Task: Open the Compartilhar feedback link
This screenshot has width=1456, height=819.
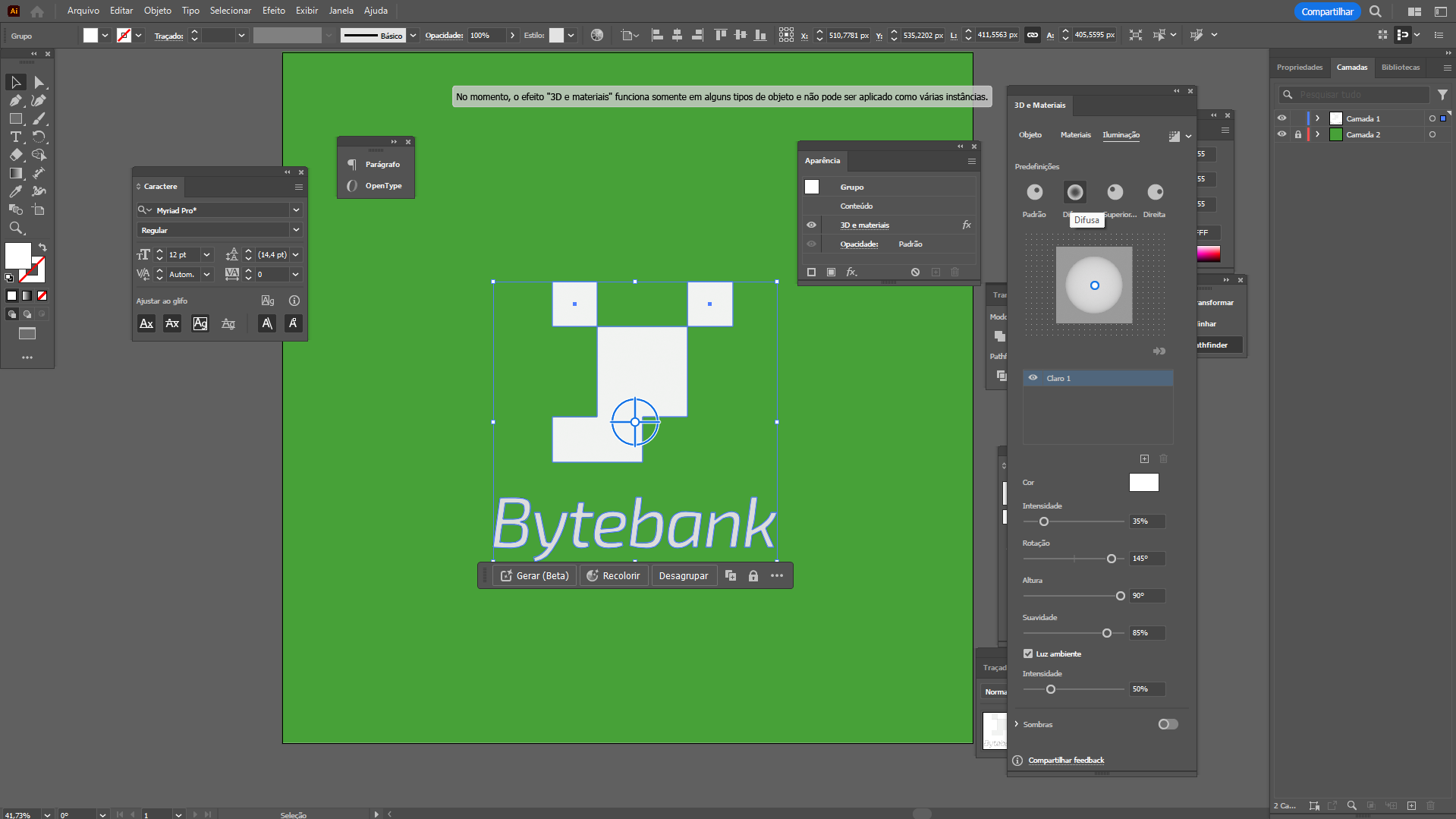Action: [x=1066, y=761]
